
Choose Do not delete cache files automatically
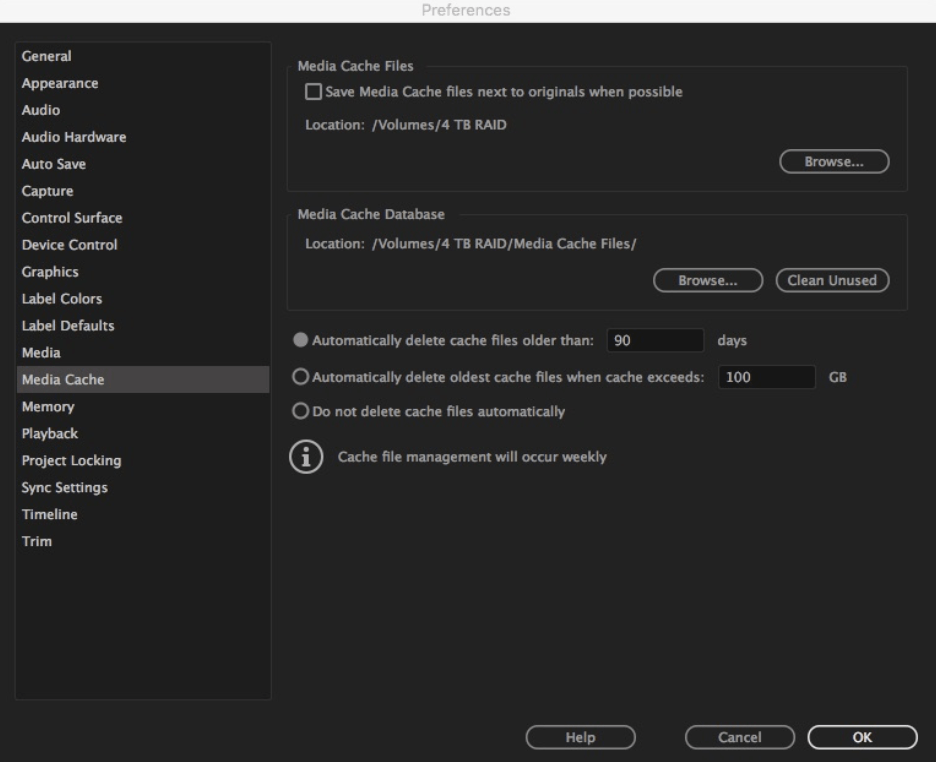300,411
